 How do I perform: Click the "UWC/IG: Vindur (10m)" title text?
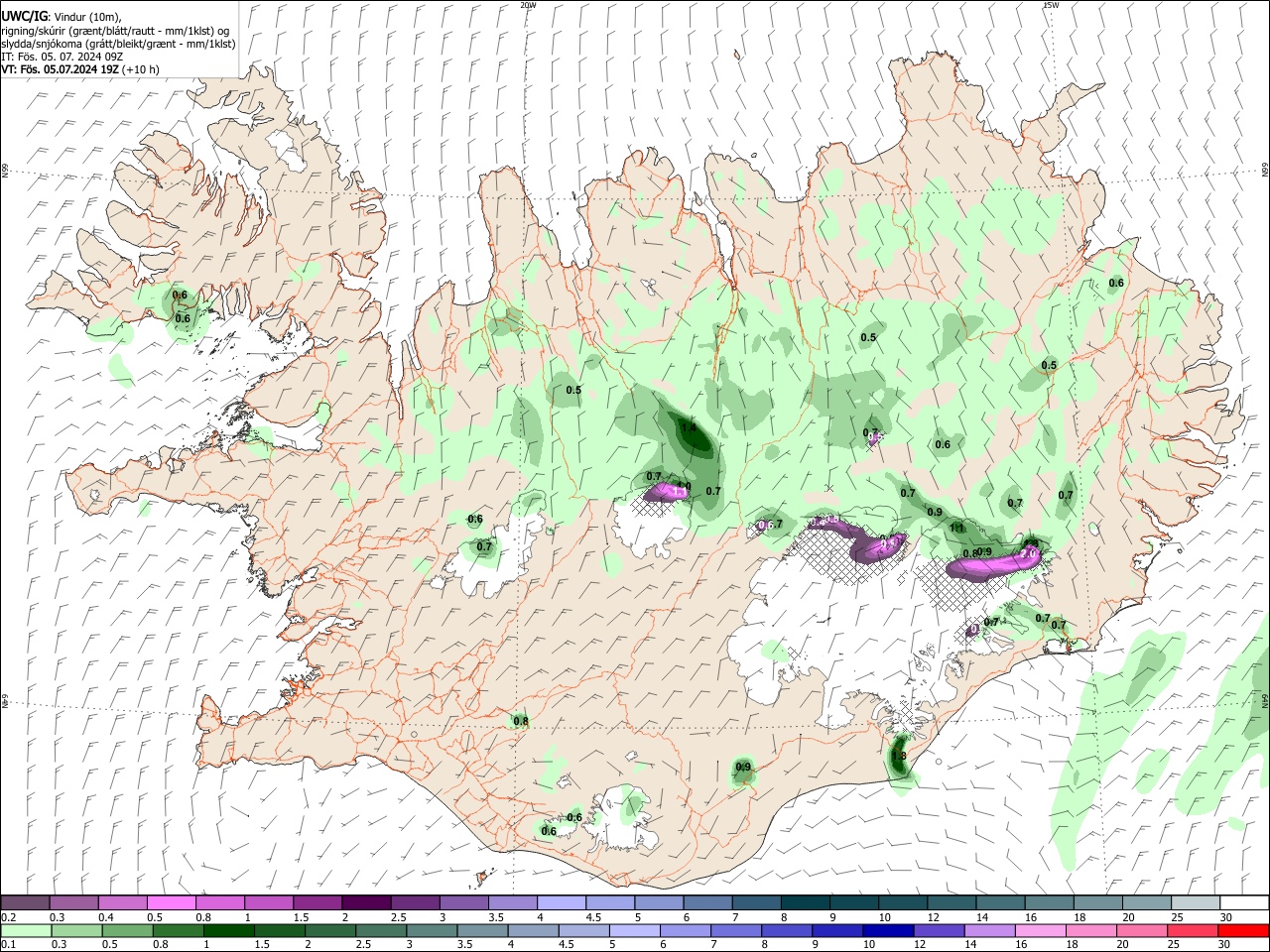tap(62, 17)
